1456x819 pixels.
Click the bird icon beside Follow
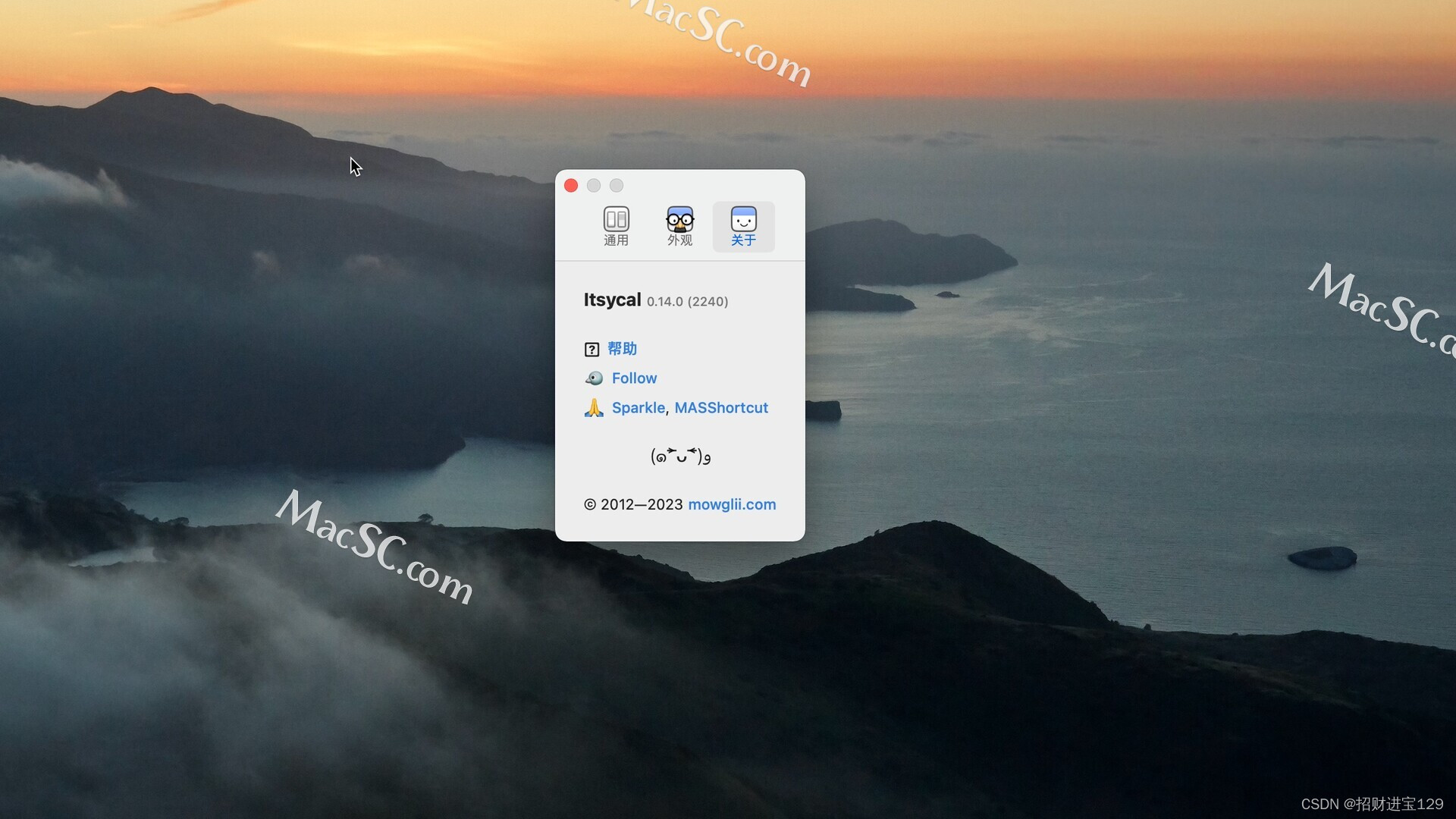(594, 378)
